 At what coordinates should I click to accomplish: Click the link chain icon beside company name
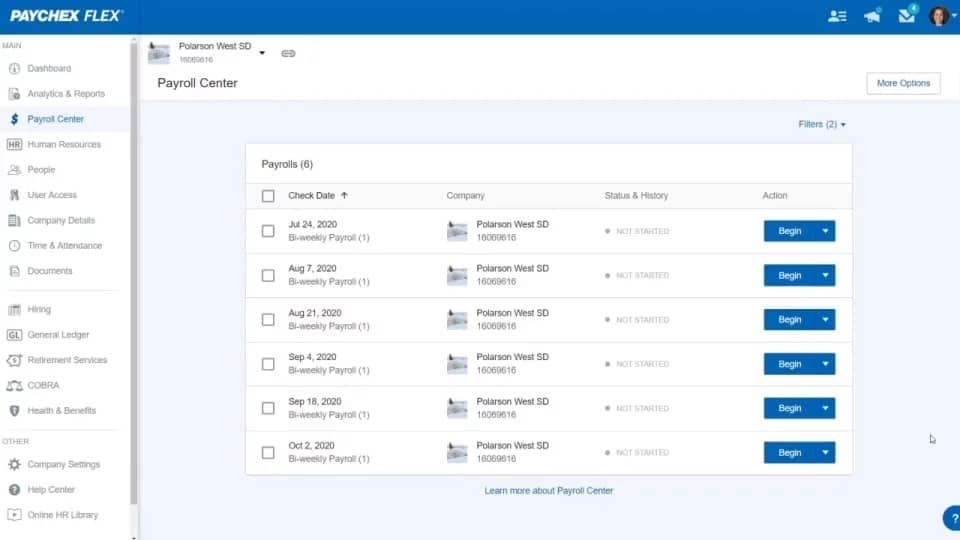(x=288, y=53)
